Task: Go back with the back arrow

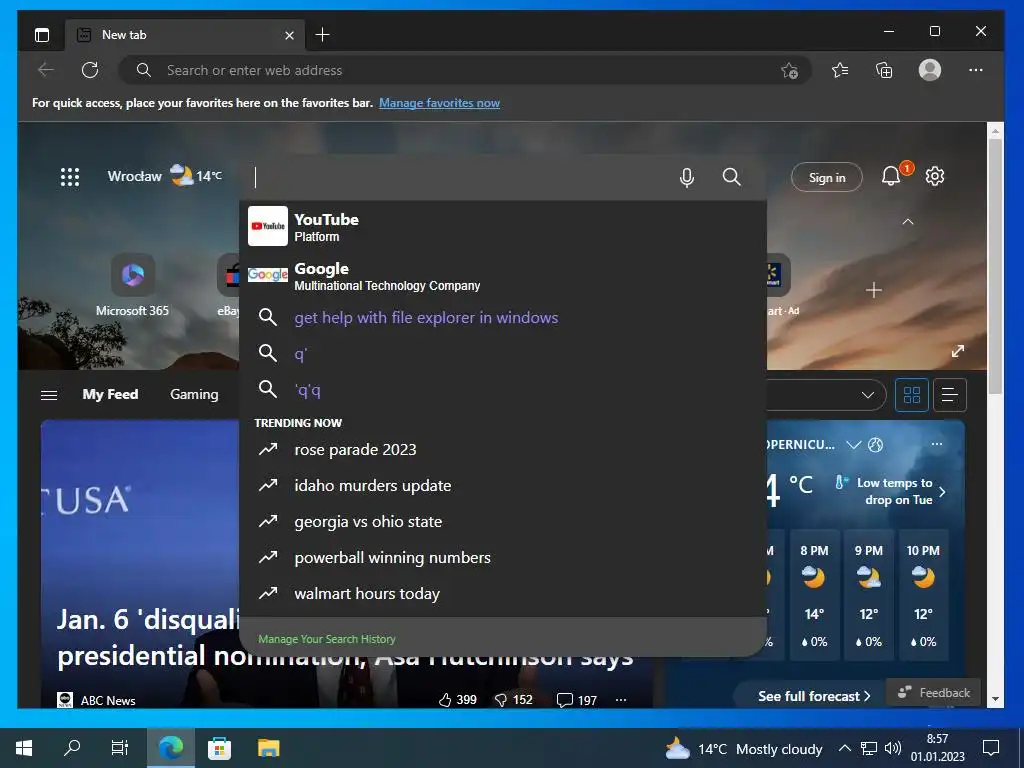Action: pos(46,70)
